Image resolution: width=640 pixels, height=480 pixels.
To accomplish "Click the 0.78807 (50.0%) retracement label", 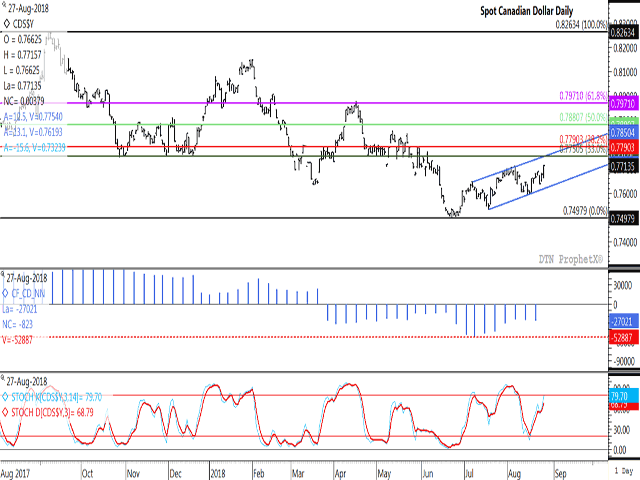I will coord(583,118).
